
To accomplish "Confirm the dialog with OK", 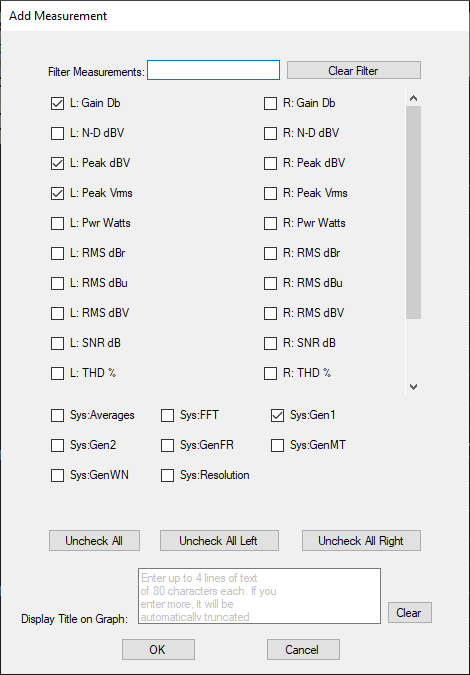I will (x=158, y=649).
